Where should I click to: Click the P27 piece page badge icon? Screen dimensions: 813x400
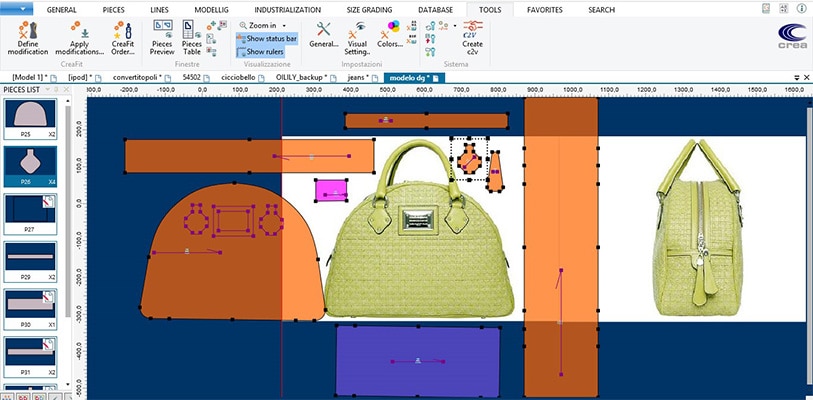pos(49,201)
